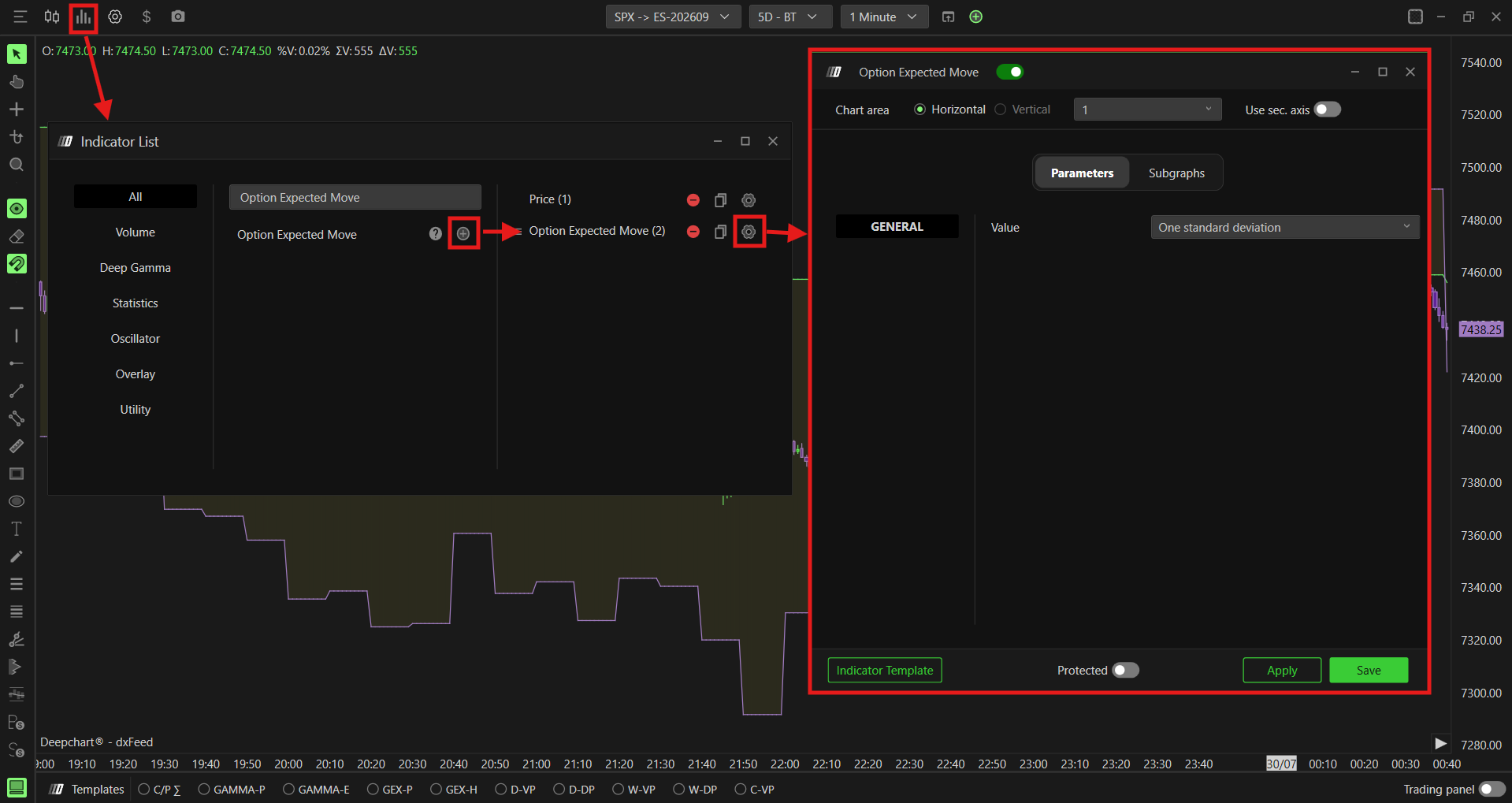This screenshot has height=803, width=1512.
Task: Click the green Save button
Action: [1369, 670]
